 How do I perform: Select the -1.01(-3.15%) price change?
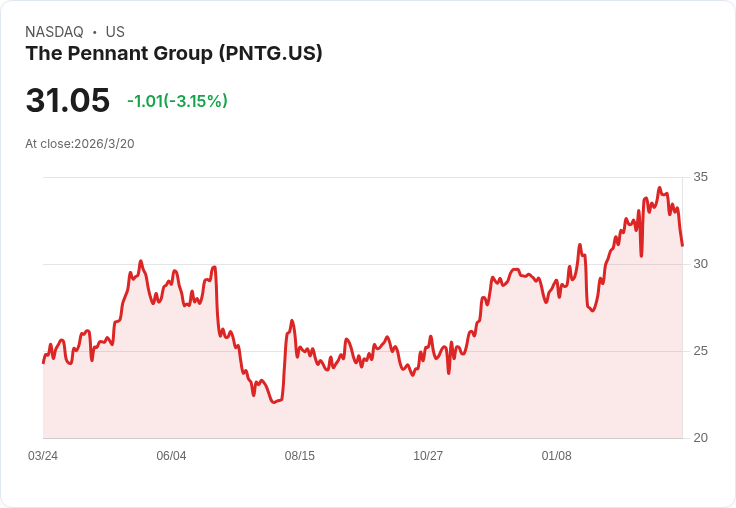(177, 101)
